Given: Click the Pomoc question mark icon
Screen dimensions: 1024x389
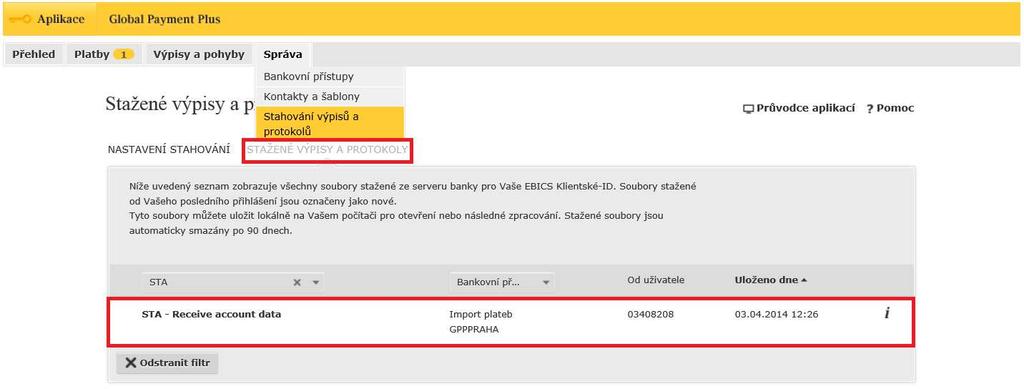Looking at the screenshot, I should 870,109.
